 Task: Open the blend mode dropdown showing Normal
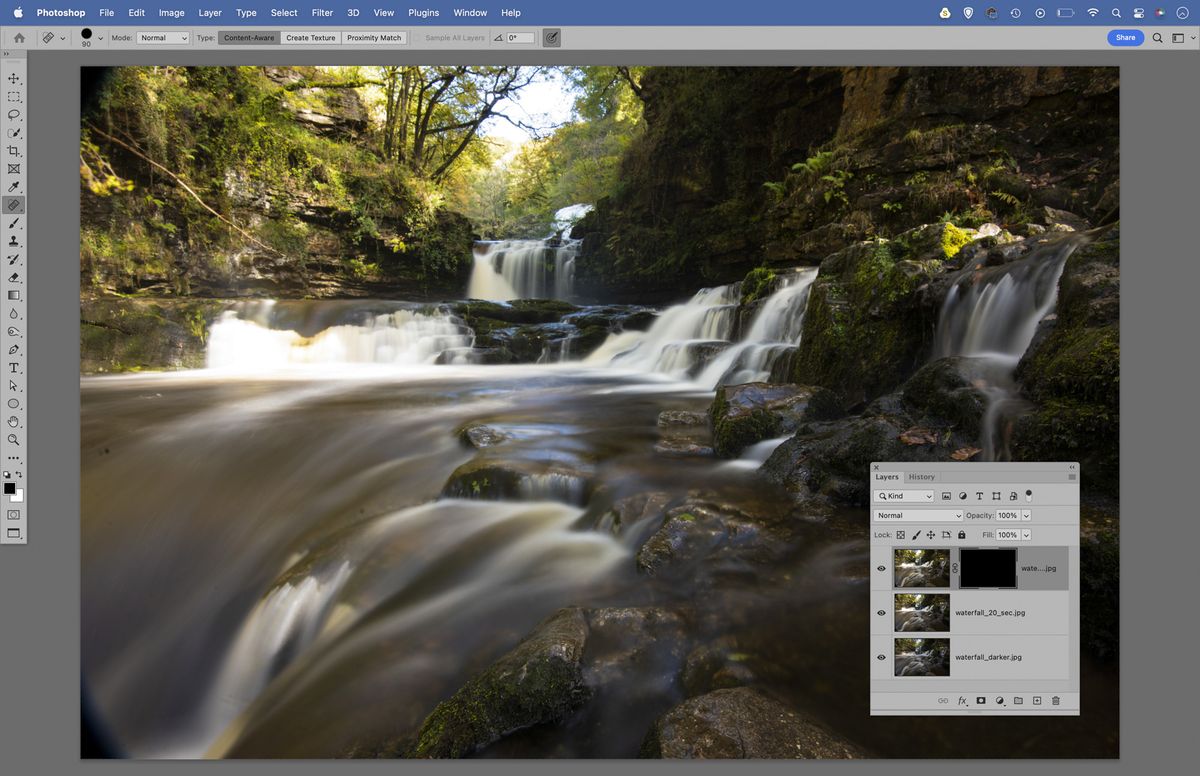pos(917,514)
